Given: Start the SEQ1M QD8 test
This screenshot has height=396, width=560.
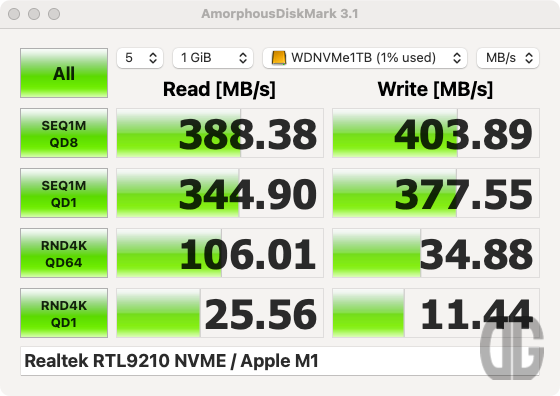Looking at the screenshot, I should click(x=64, y=133).
